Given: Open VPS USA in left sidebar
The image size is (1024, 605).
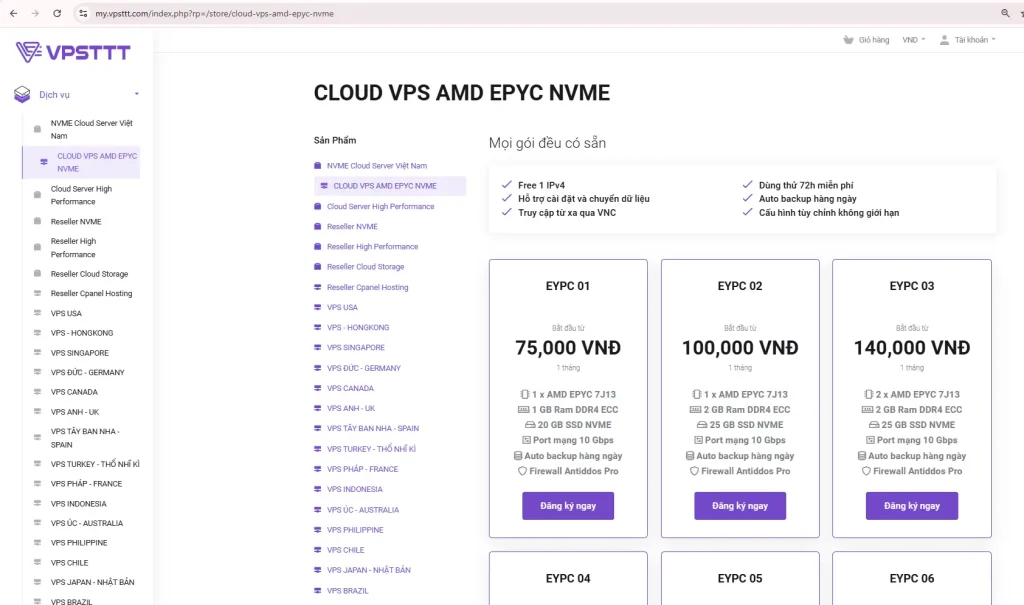Looking at the screenshot, I should pos(66,313).
